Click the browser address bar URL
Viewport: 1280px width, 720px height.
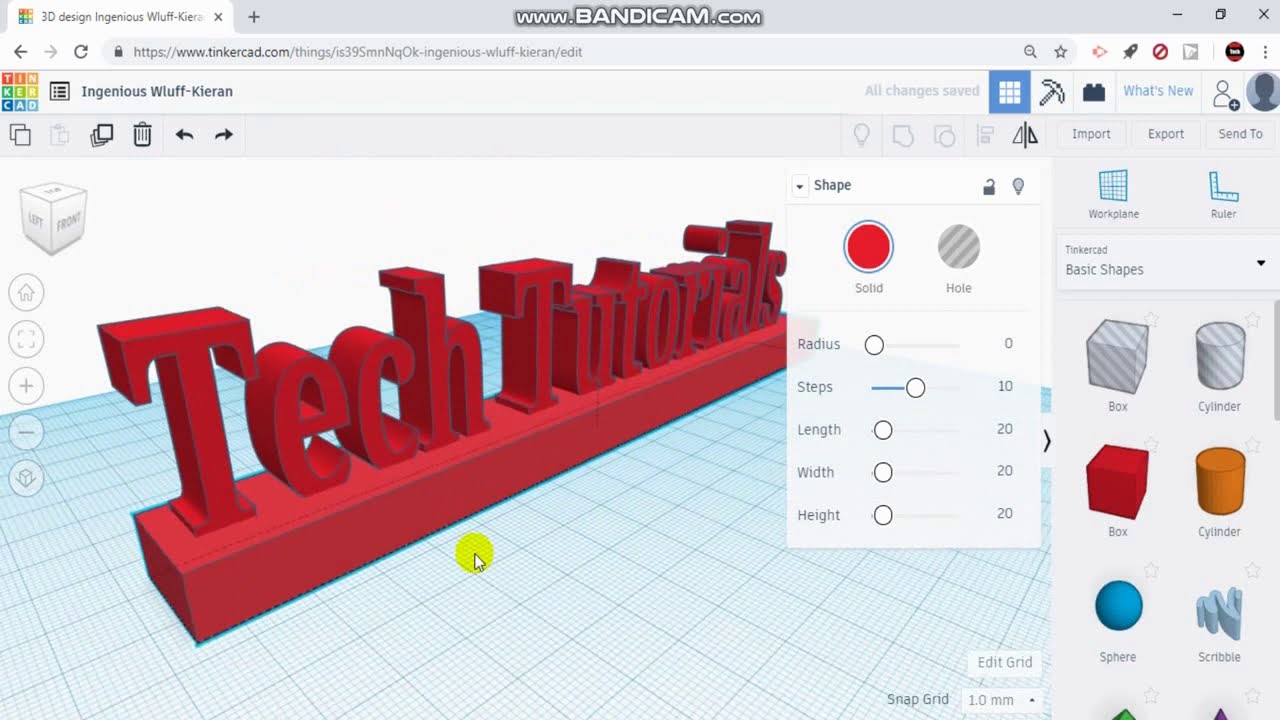pyautogui.click(x=357, y=52)
